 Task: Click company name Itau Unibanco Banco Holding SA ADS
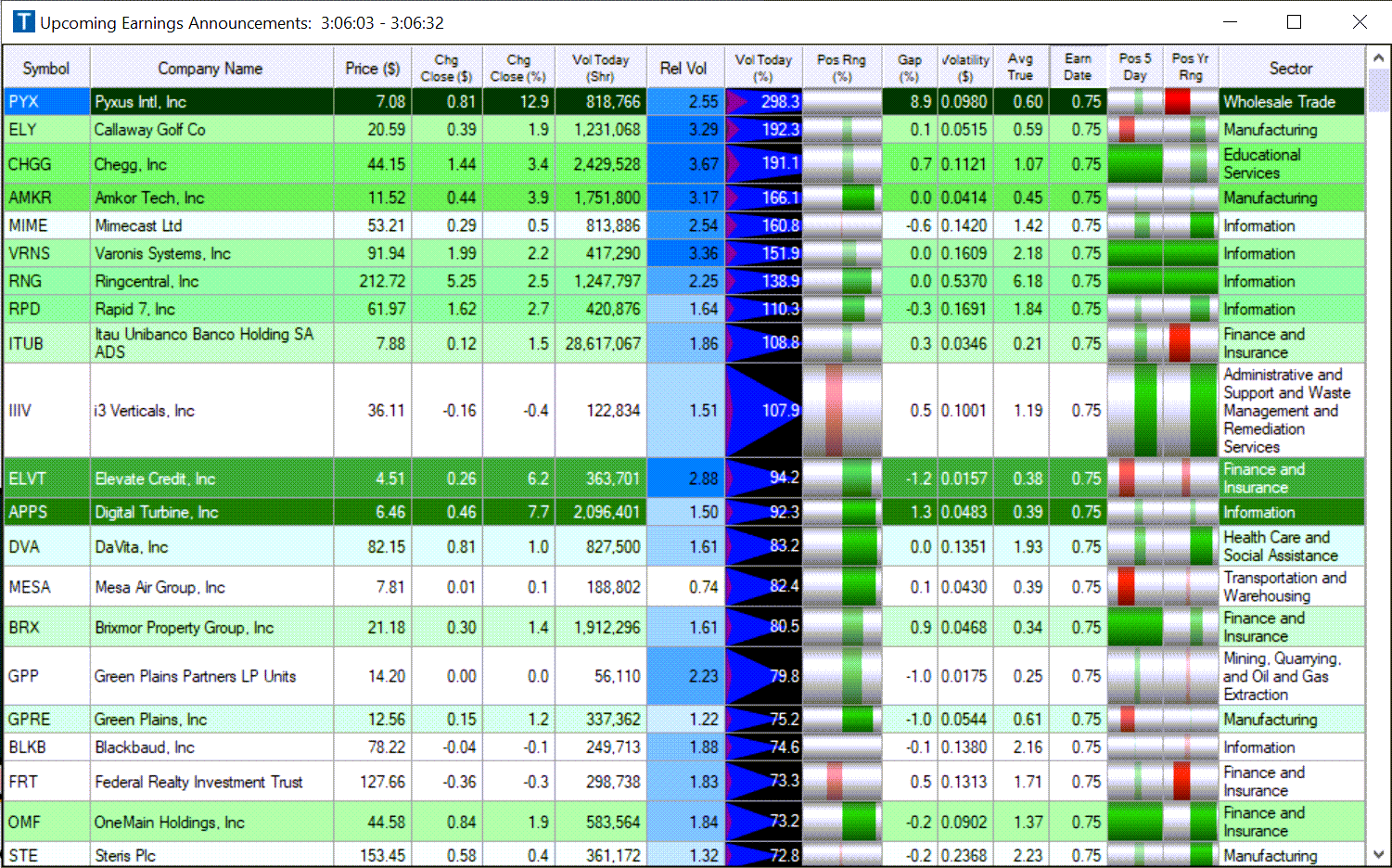204,343
